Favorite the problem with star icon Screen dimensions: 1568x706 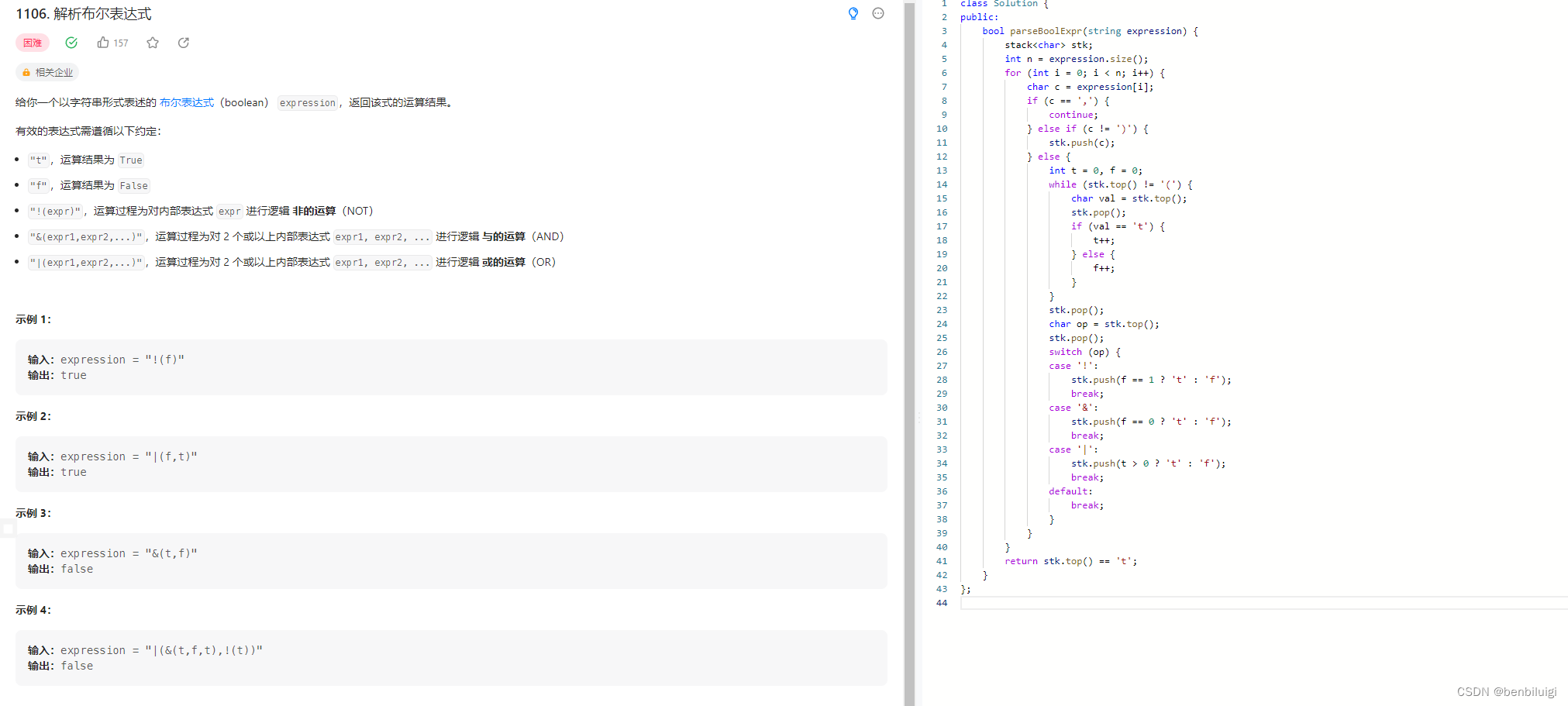[153, 43]
